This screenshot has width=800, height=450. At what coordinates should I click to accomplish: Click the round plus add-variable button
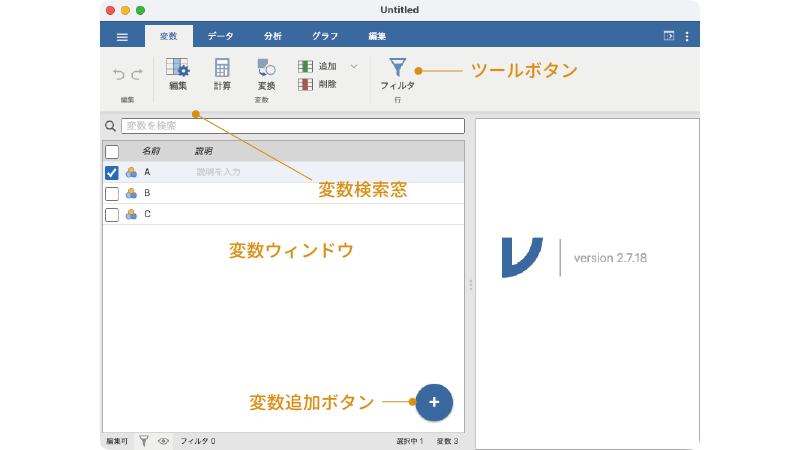coord(434,401)
